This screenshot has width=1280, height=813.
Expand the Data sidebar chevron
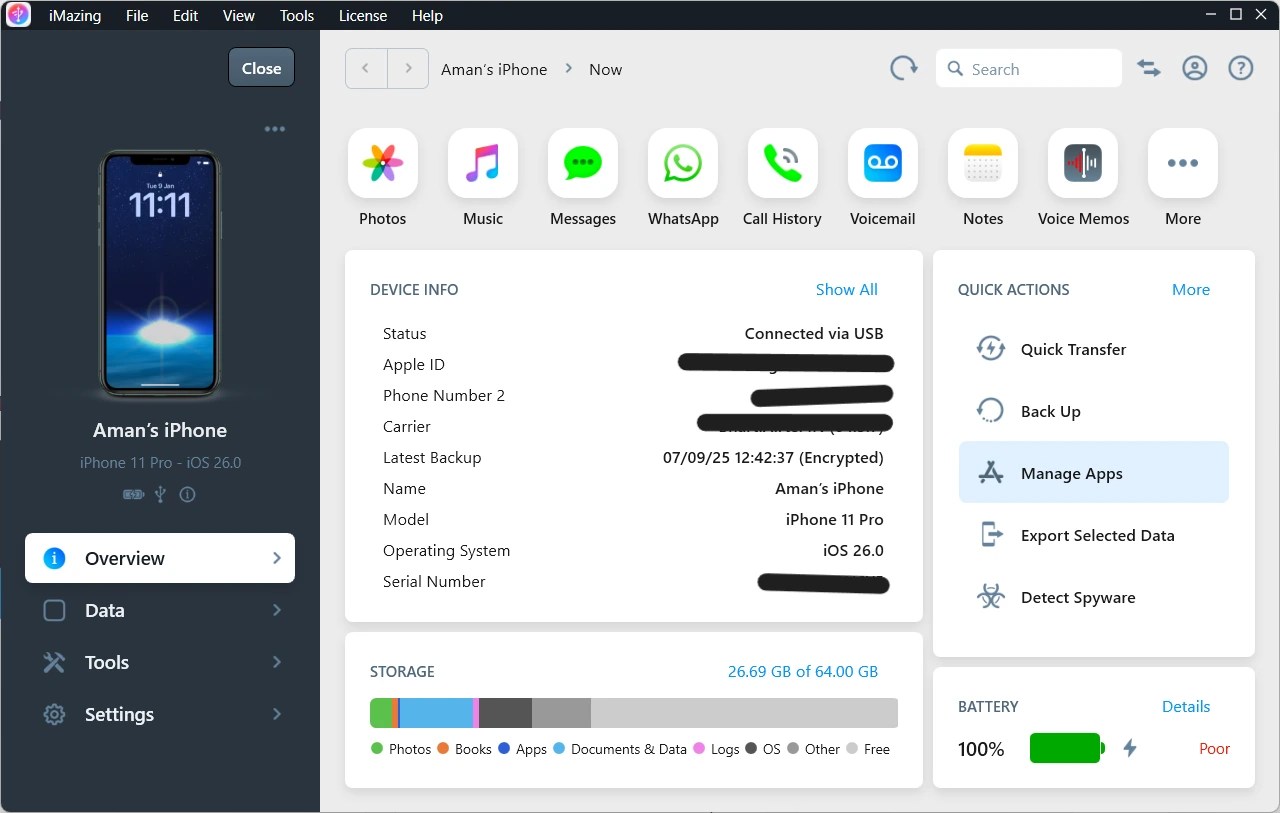coord(277,610)
